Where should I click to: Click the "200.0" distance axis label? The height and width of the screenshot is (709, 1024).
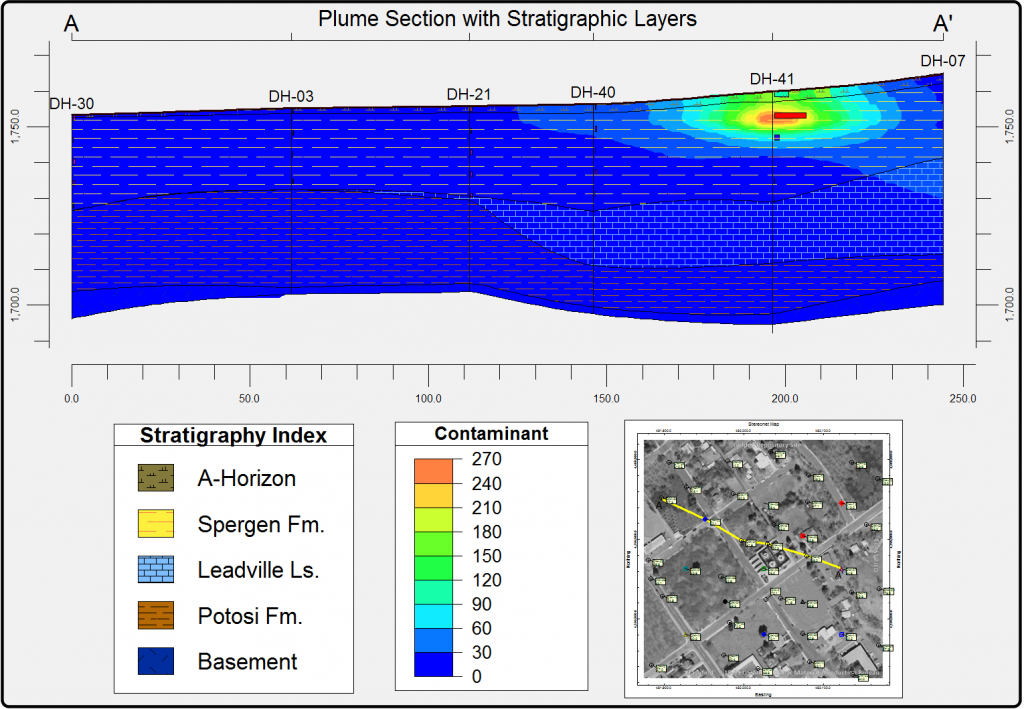pyautogui.click(x=785, y=398)
